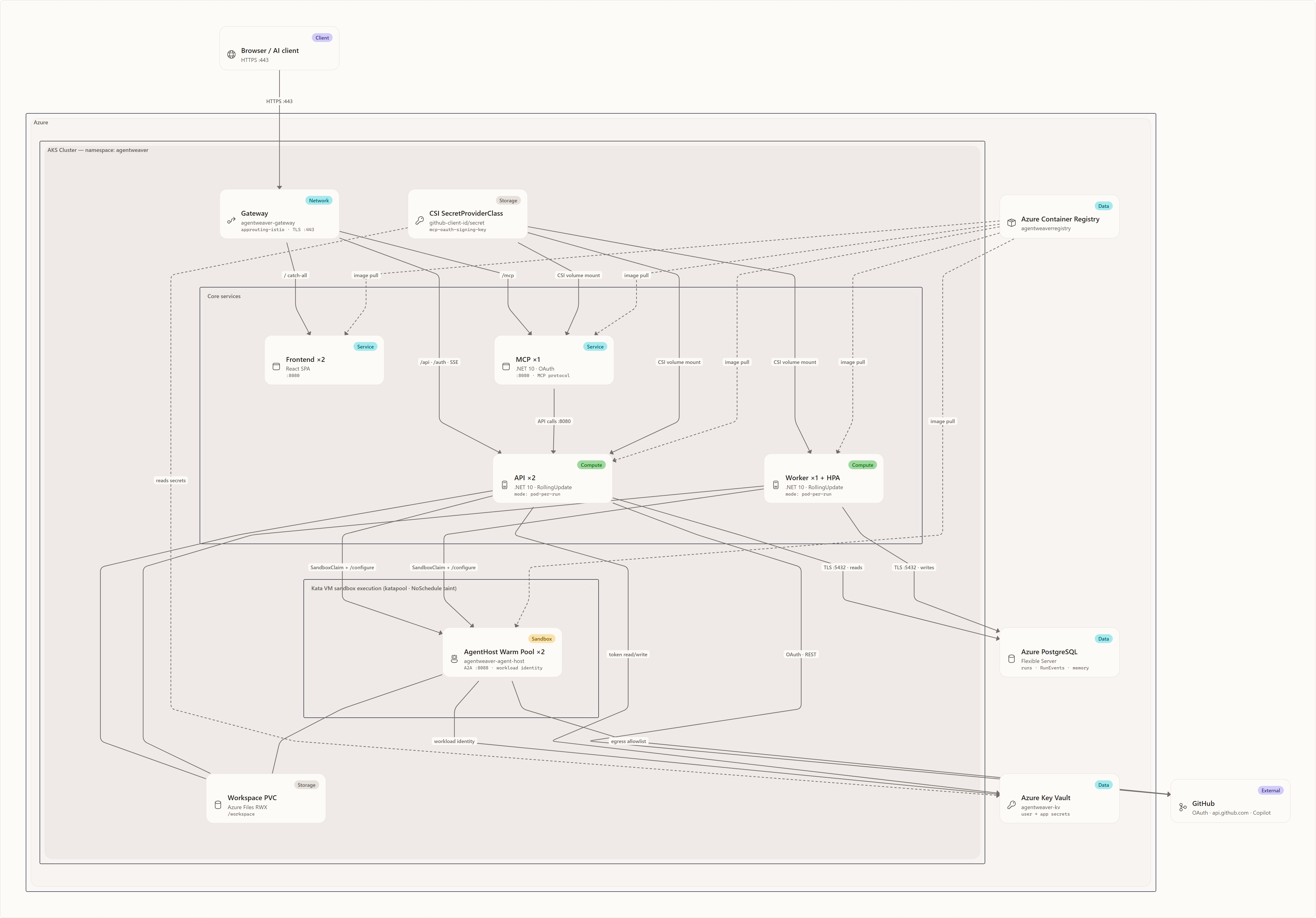
Task: Click the green Compute badge on API ×2
Action: (591, 465)
